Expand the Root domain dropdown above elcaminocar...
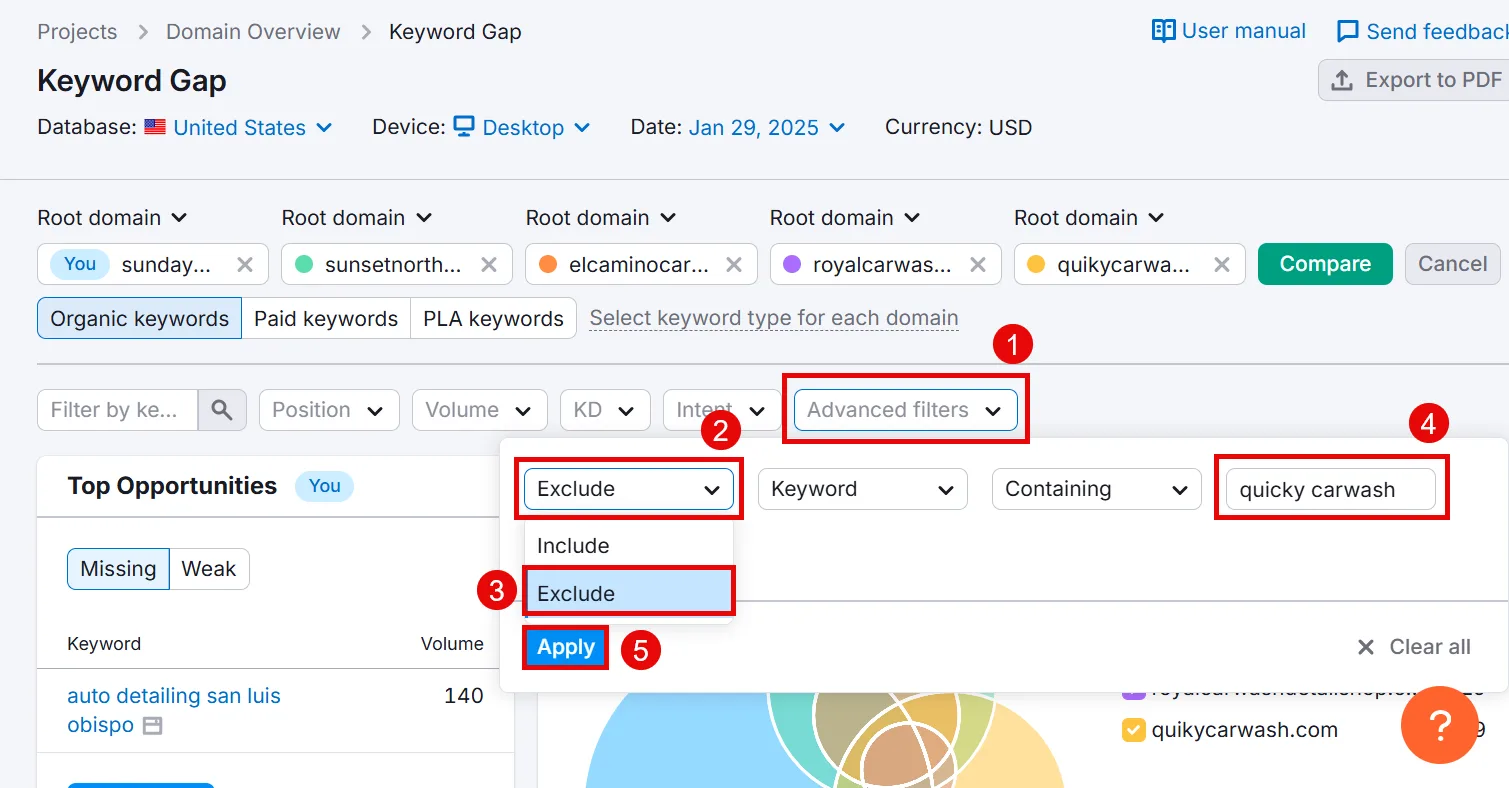Screen dimensions: 1509x788 (601, 217)
